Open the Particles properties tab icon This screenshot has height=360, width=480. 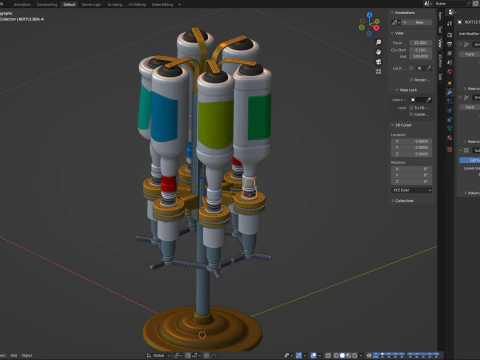(450, 101)
